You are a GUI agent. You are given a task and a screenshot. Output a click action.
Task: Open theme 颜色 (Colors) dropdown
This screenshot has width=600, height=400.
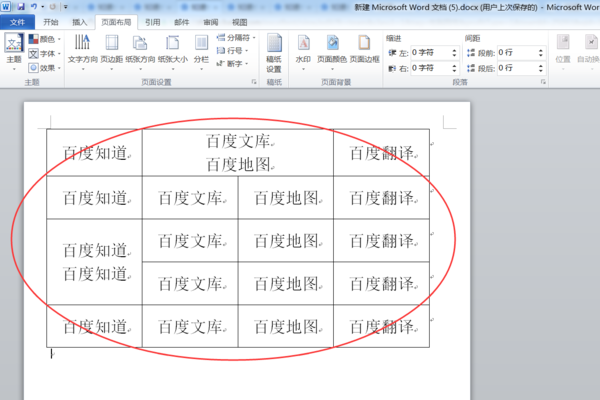(x=45, y=39)
